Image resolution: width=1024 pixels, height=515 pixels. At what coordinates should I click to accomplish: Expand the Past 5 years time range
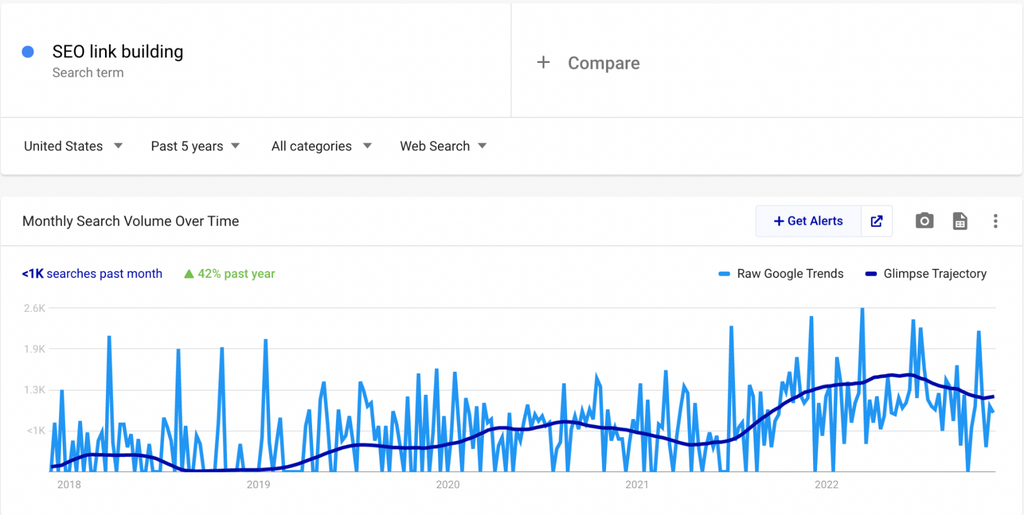pos(195,146)
